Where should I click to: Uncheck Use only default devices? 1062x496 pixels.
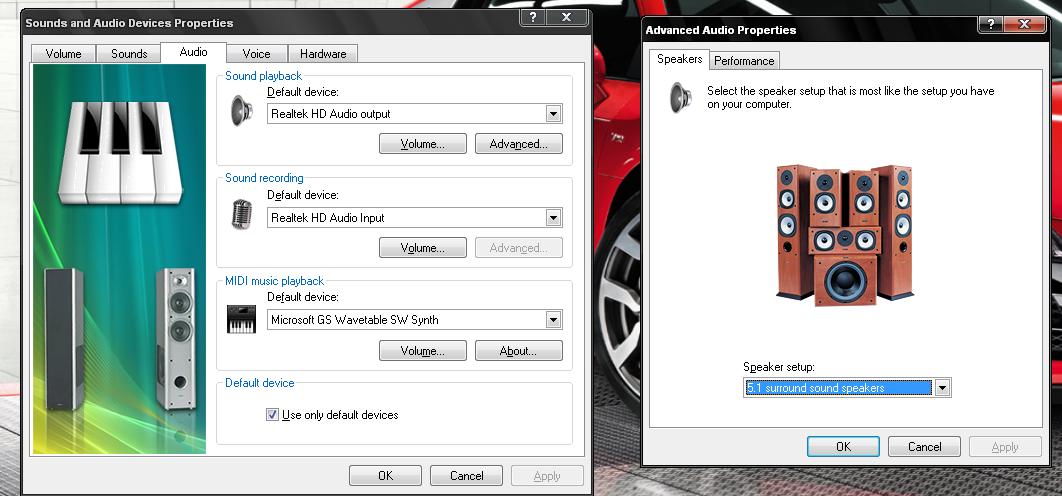coord(273,415)
